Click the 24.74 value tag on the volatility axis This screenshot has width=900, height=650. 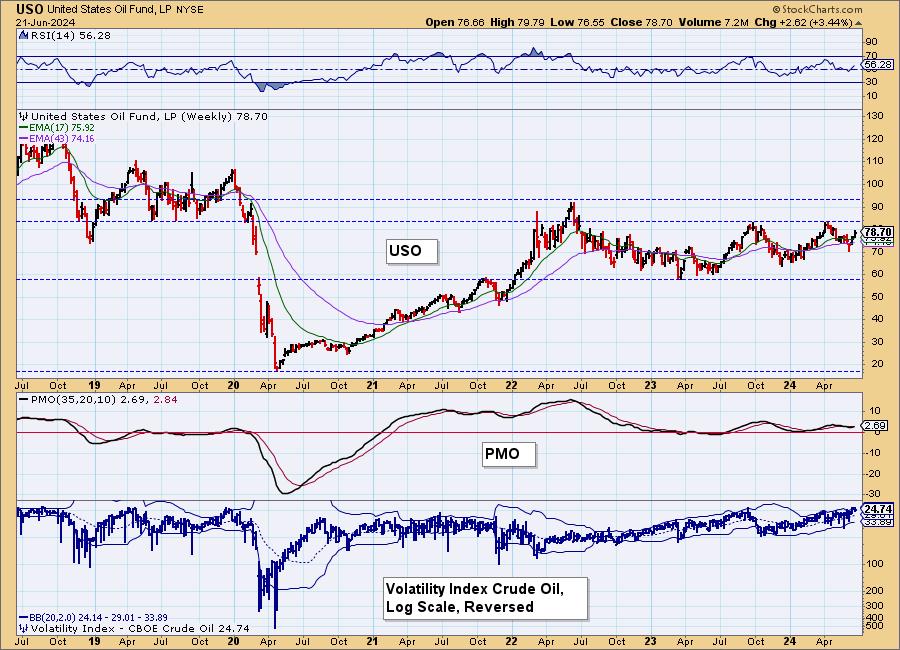[878, 509]
